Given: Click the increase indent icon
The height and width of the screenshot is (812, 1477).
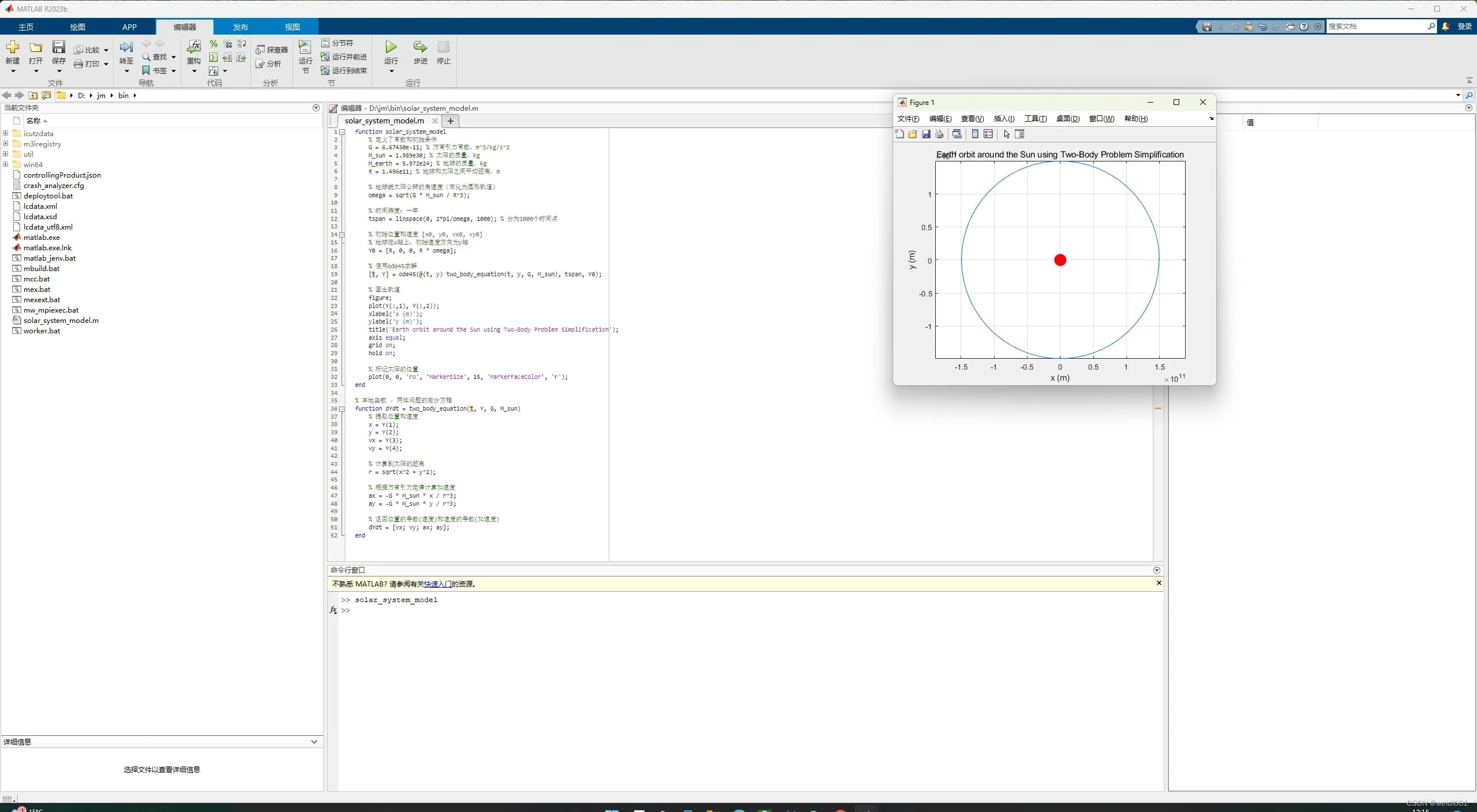Looking at the screenshot, I should [227, 58].
